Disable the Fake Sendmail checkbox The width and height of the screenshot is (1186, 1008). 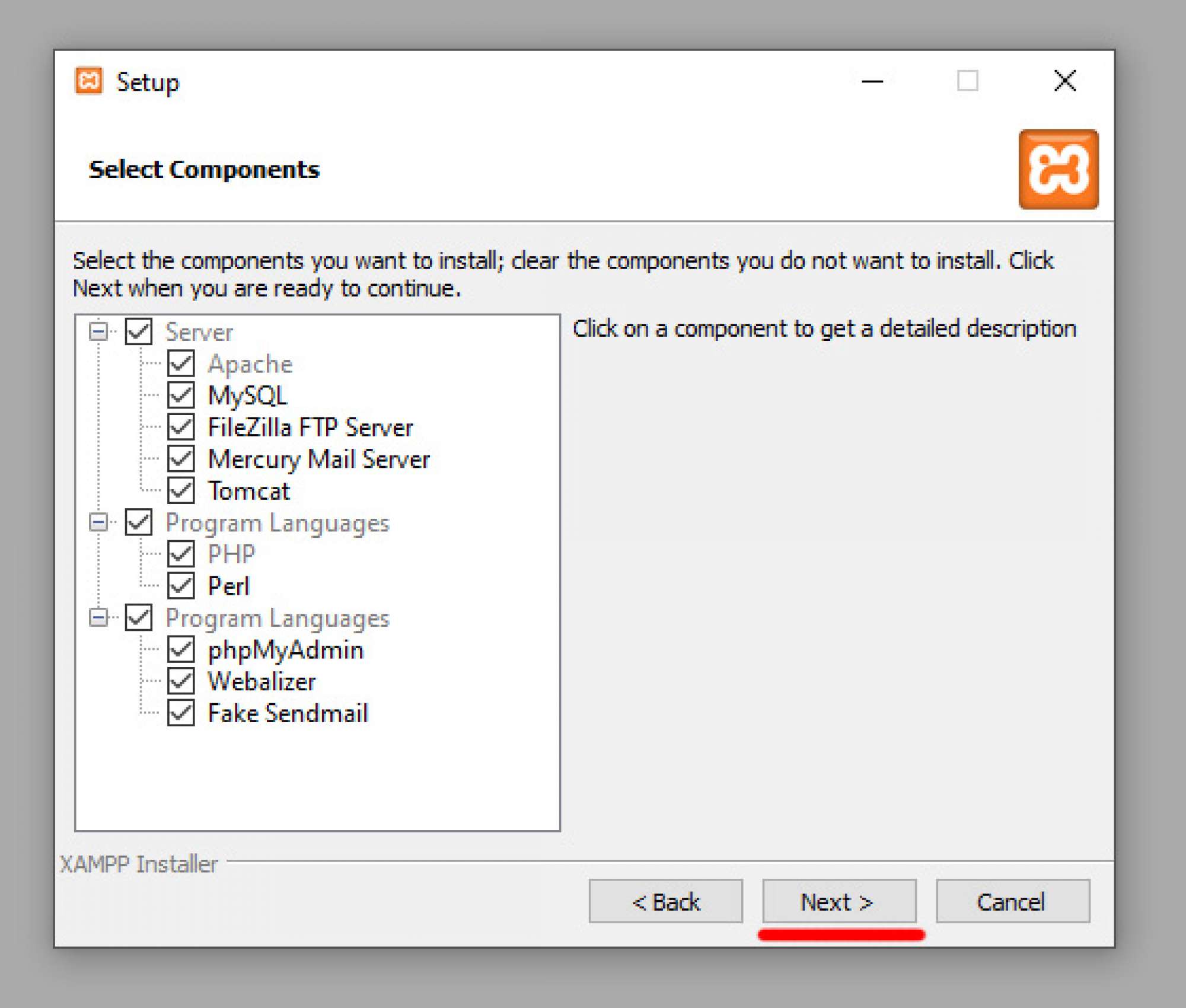coord(181,713)
